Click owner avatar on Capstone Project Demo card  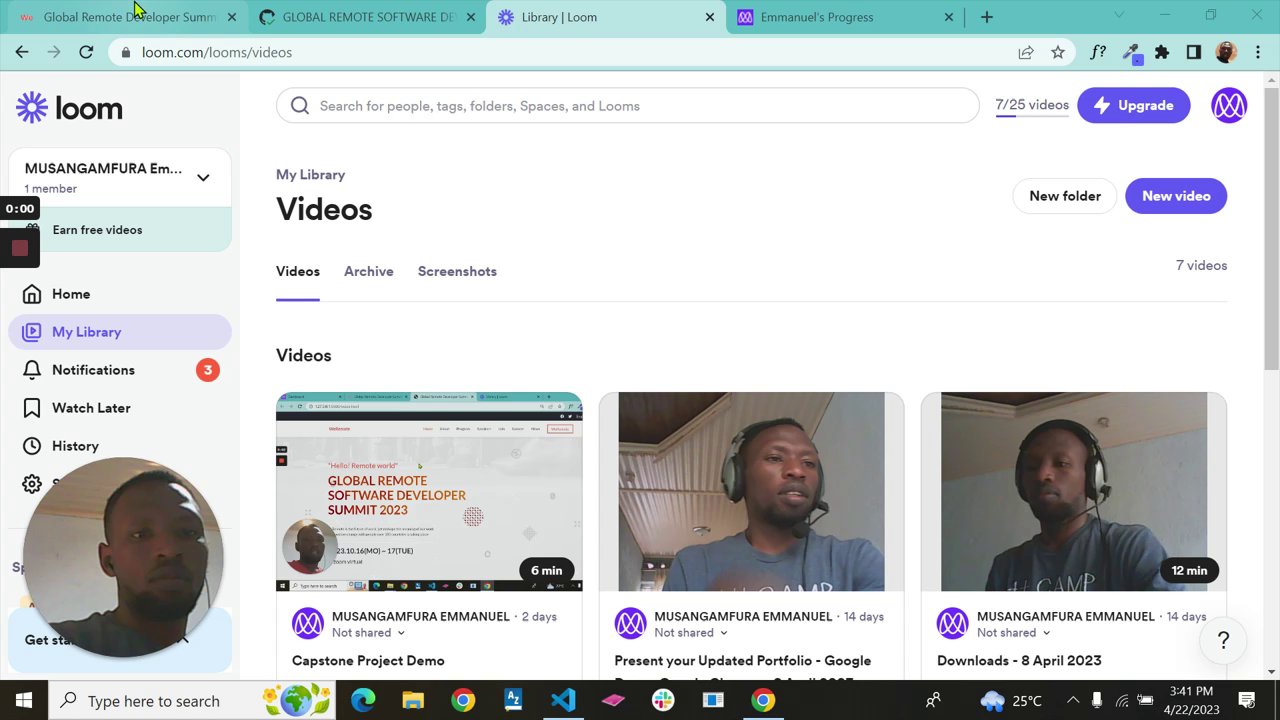pos(308,624)
